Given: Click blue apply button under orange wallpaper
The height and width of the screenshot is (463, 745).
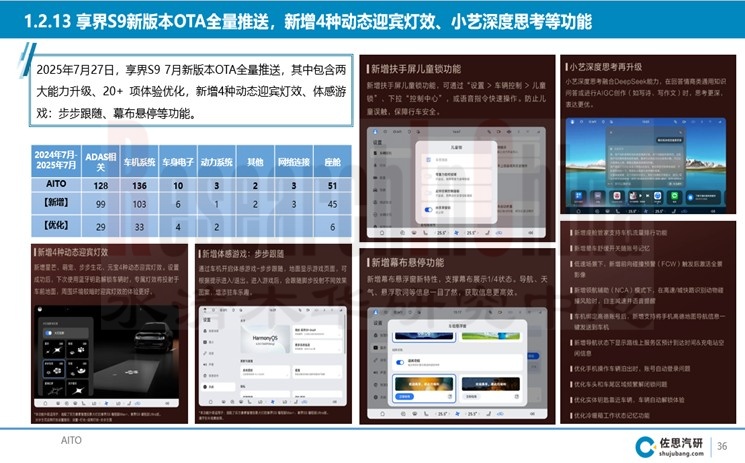Looking at the screenshot, I should pos(405,396).
